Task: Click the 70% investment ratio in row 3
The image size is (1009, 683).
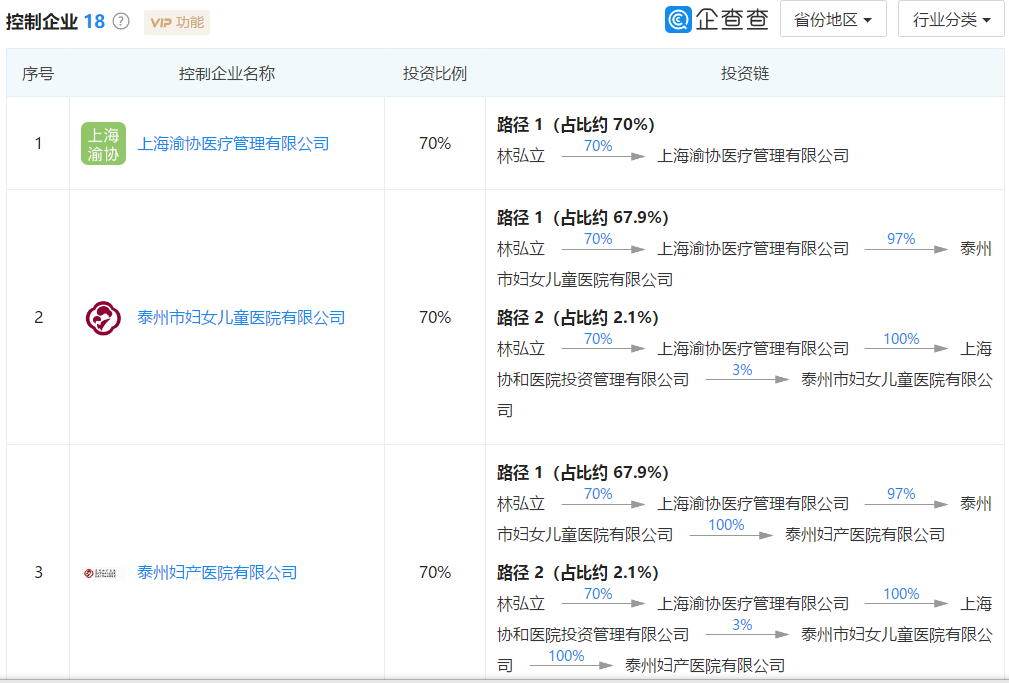Action: pos(434,572)
